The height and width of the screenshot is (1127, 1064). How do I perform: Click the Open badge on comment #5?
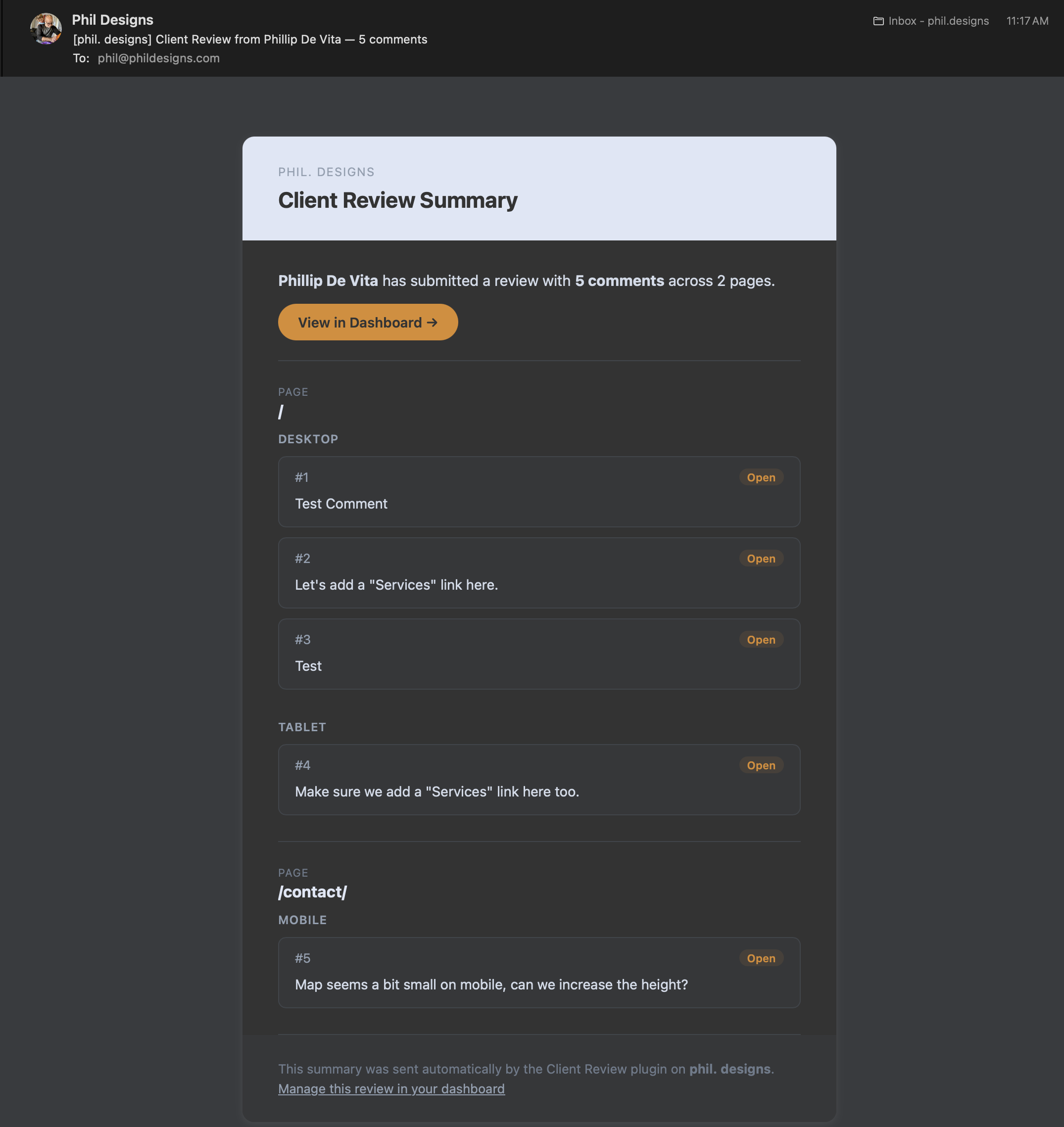coord(761,958)
